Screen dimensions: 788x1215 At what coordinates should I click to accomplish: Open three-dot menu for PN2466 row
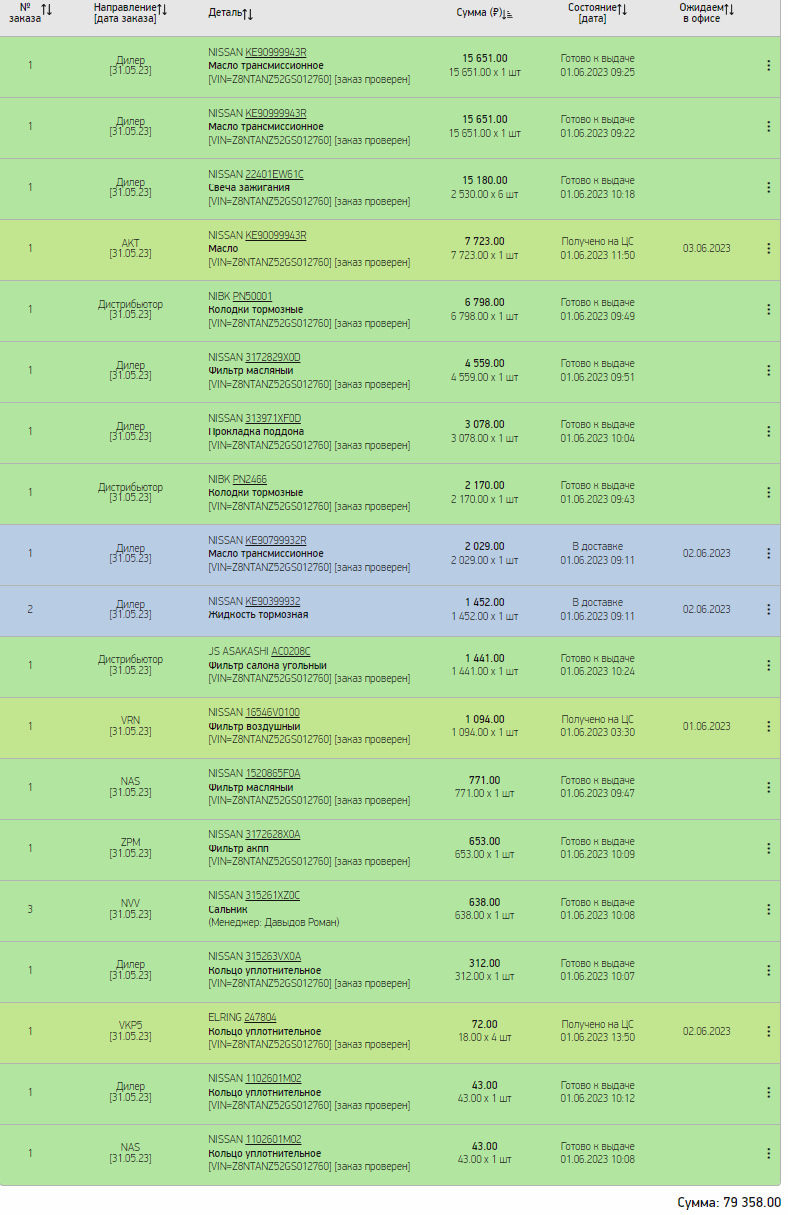click(768, 492)
